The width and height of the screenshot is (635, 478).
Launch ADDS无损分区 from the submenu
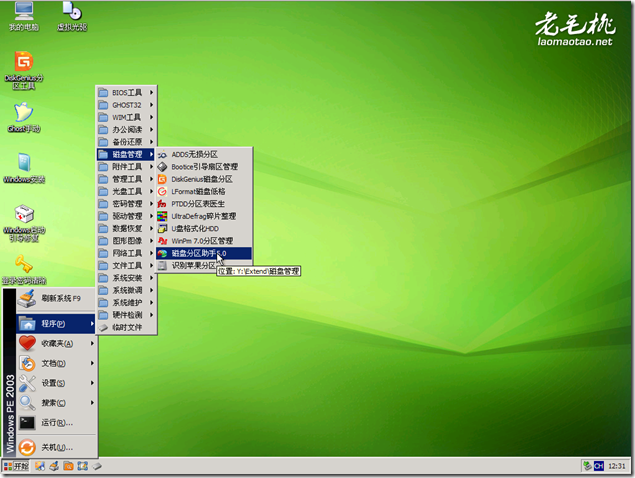tap(194, 154)
